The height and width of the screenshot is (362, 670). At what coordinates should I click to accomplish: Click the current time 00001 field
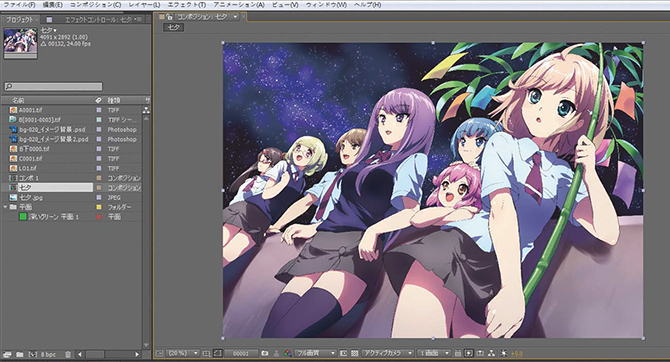(x=241, y=353)
